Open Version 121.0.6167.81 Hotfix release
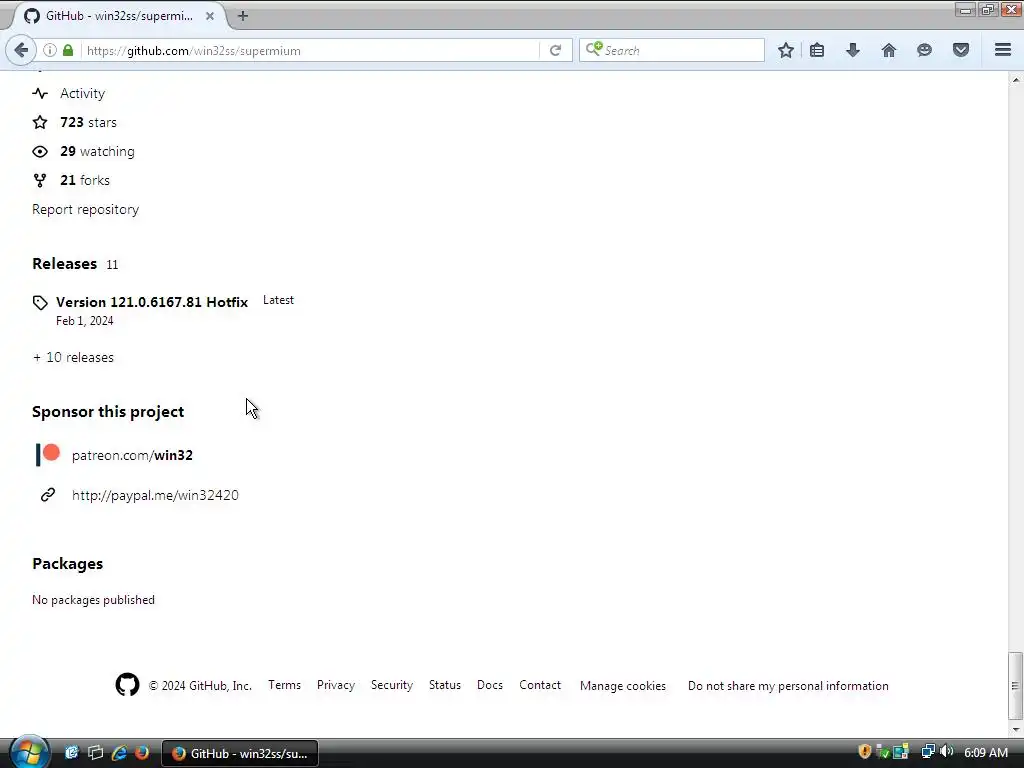This screenshot has height=768, width=1024. click(x=152, y=302)
